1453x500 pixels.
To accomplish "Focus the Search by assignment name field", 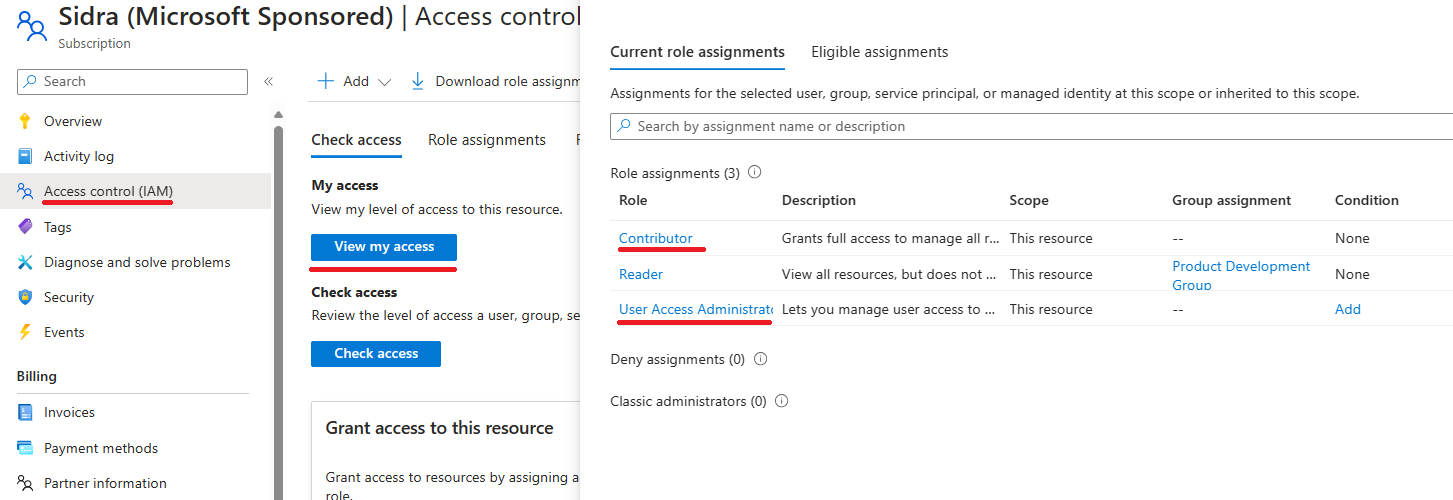I will (x=1030, y=126).
